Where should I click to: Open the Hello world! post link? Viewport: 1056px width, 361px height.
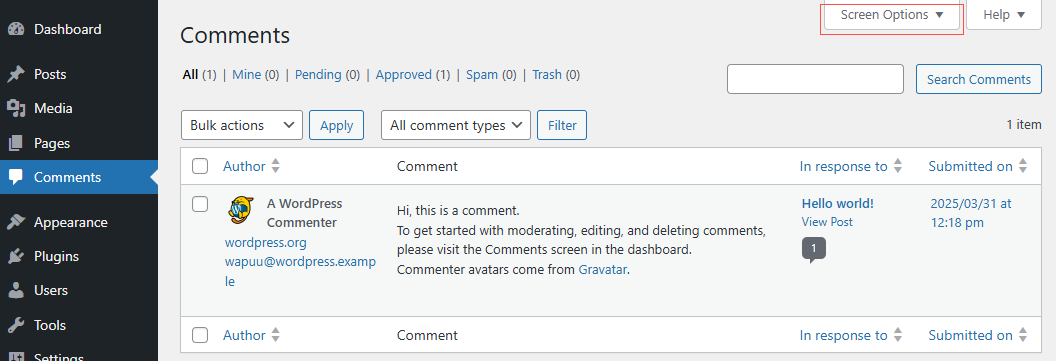pyautogui.click(x=837, y=203)
